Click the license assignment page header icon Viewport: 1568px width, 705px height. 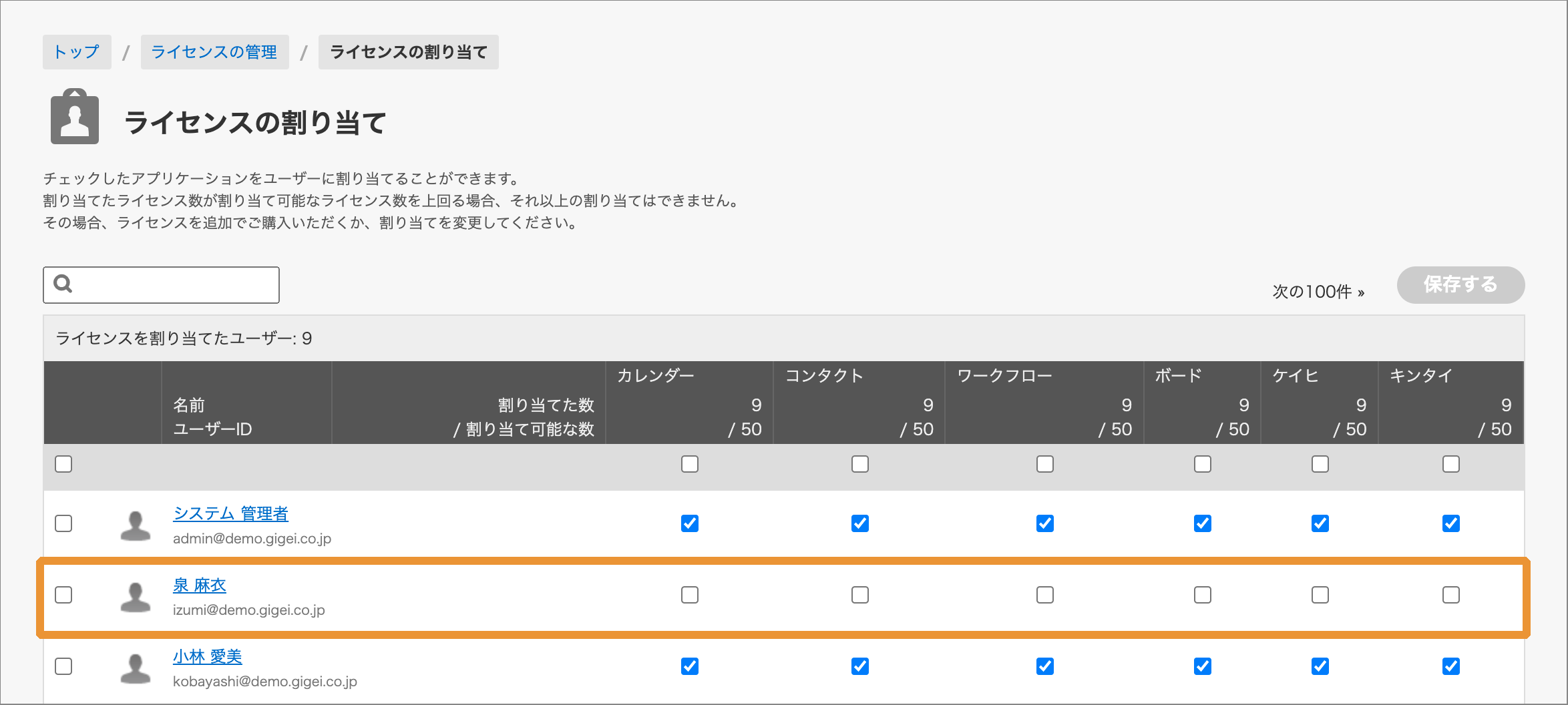click(x=75, y=117)
